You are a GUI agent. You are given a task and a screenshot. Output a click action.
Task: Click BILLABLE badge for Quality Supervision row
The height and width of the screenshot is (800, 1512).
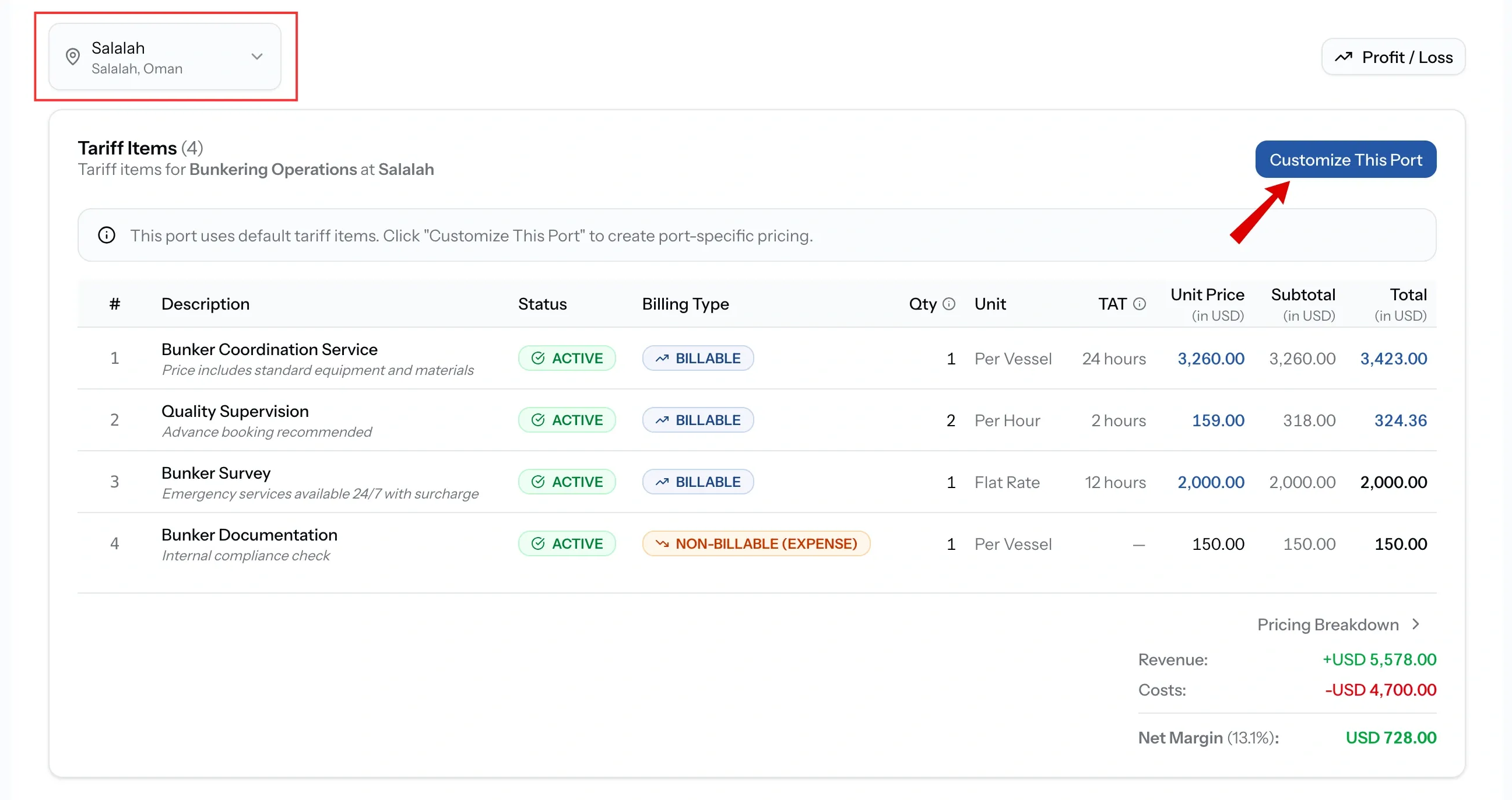coord(697,420)
